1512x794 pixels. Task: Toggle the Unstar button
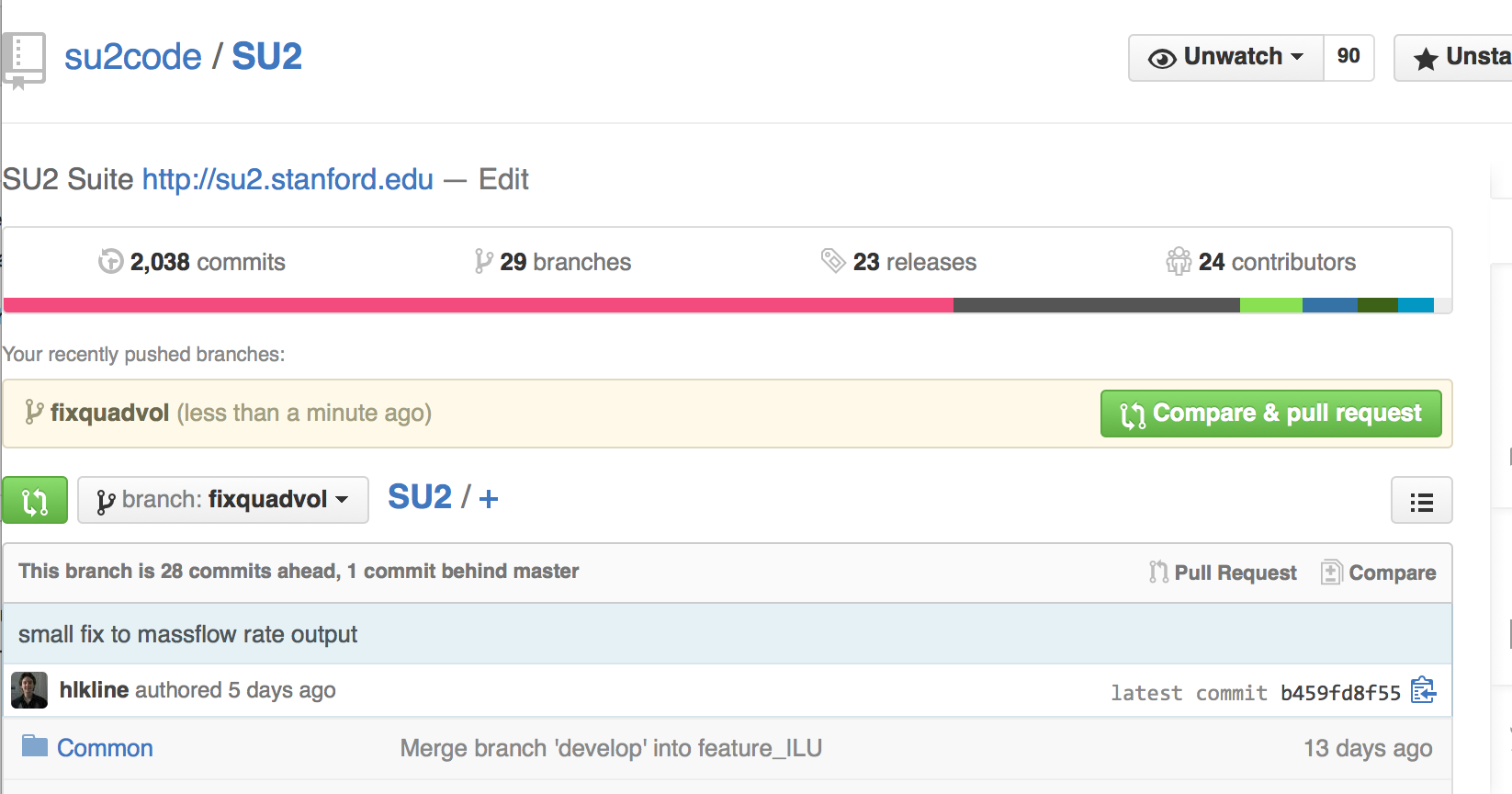coord(1453,57)
